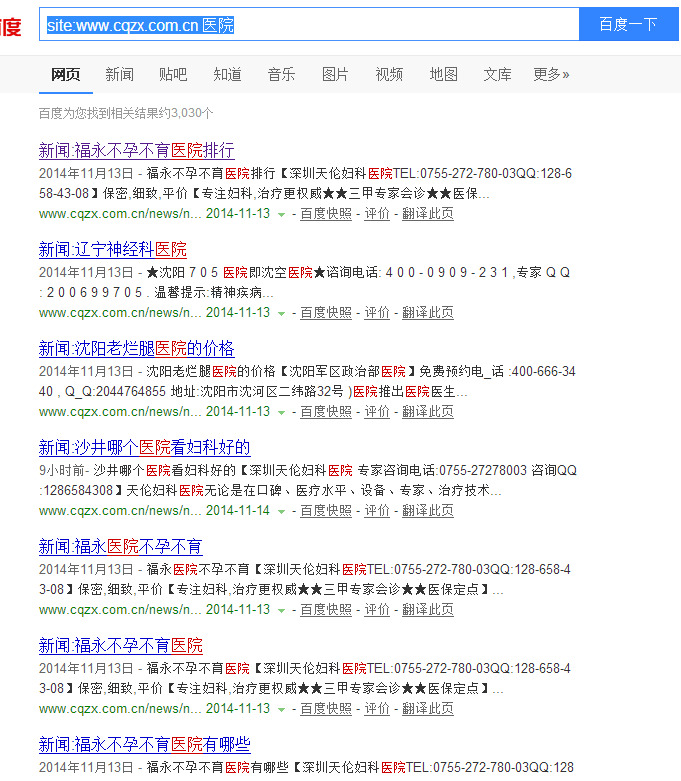Open result 新闻:沈阳老烂腿医院的价格
The height and width of the screenshot is (781, 681).
(136, 349)
